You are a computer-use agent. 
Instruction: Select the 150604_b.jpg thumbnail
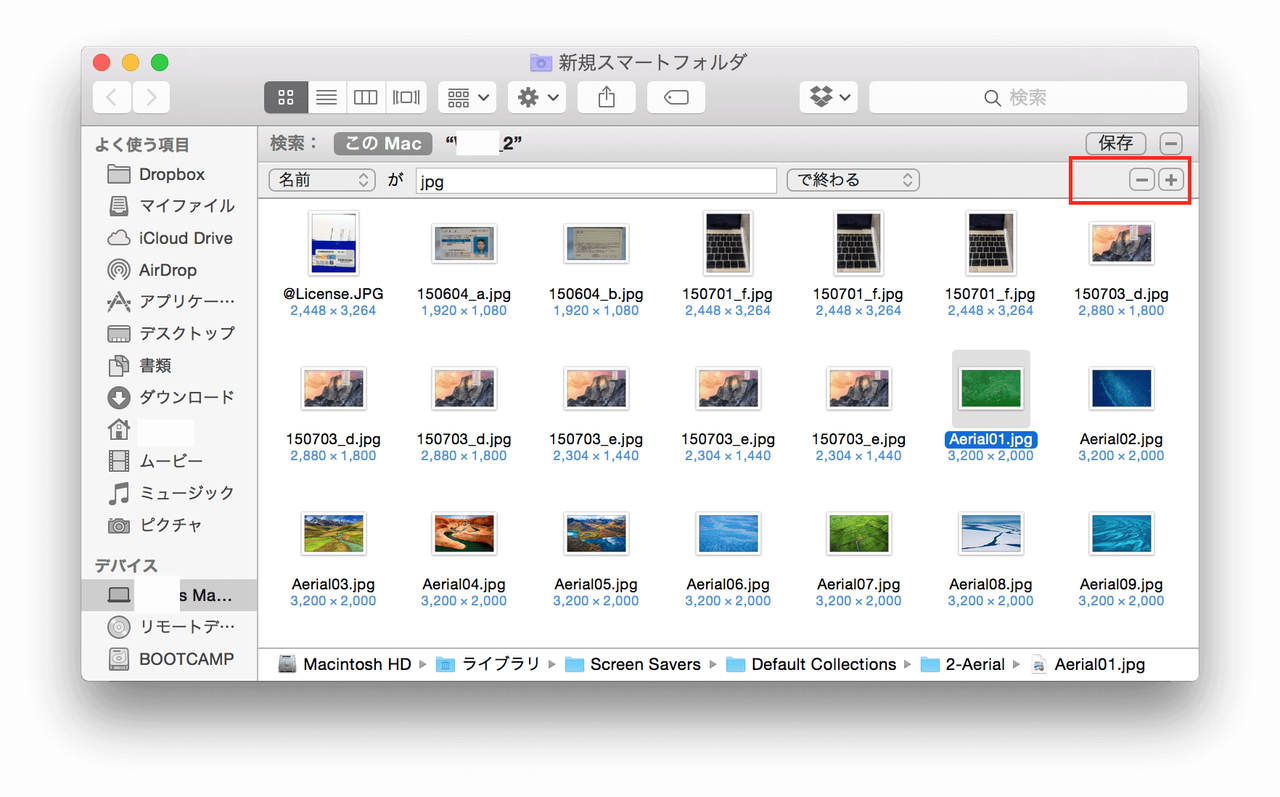click(596, 243)
